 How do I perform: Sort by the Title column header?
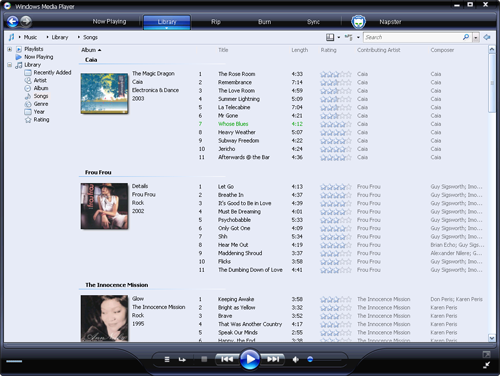[223, 50]
